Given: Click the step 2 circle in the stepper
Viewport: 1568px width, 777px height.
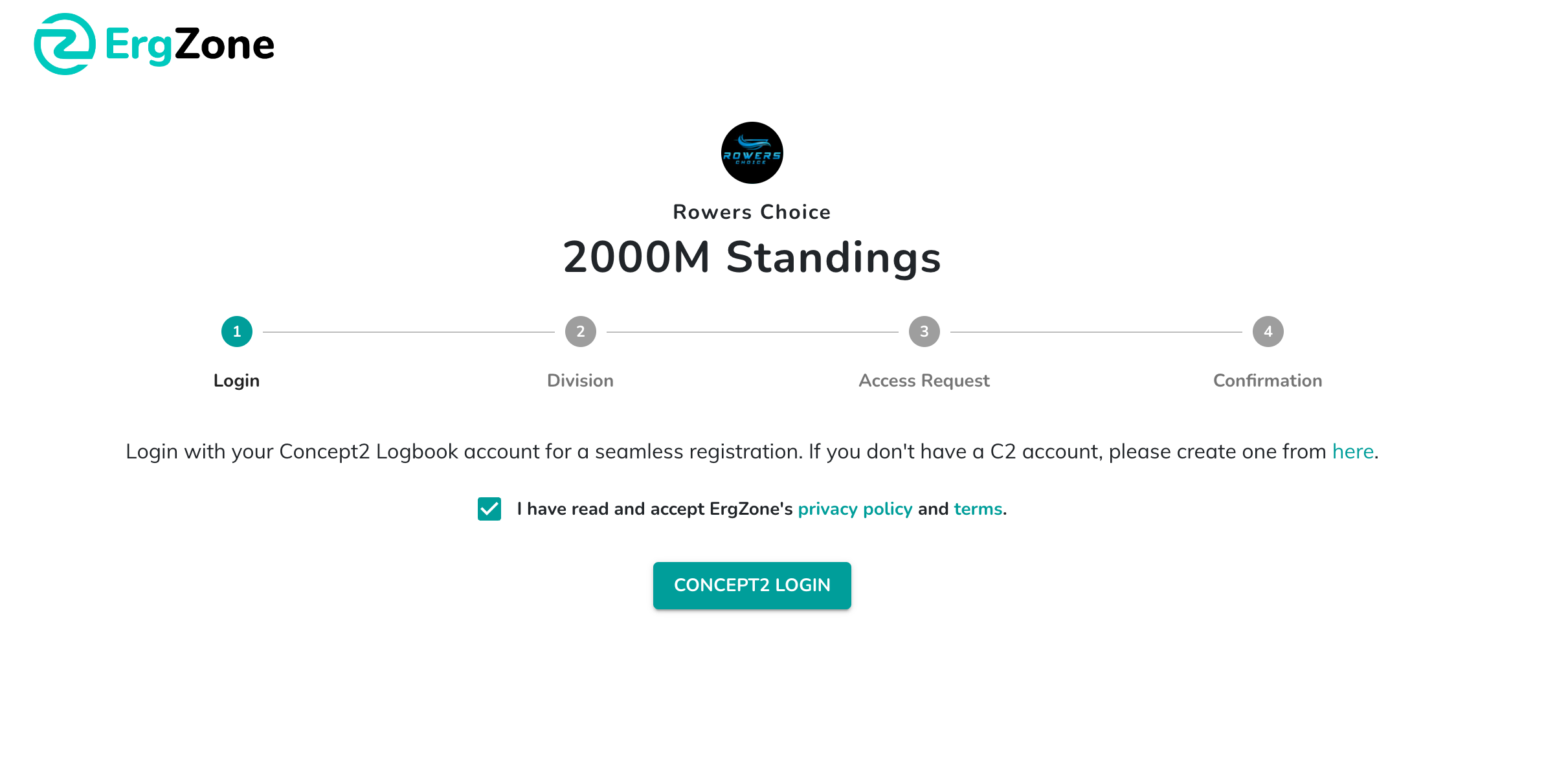Looking at the screenshot, I should click(580, 331).
